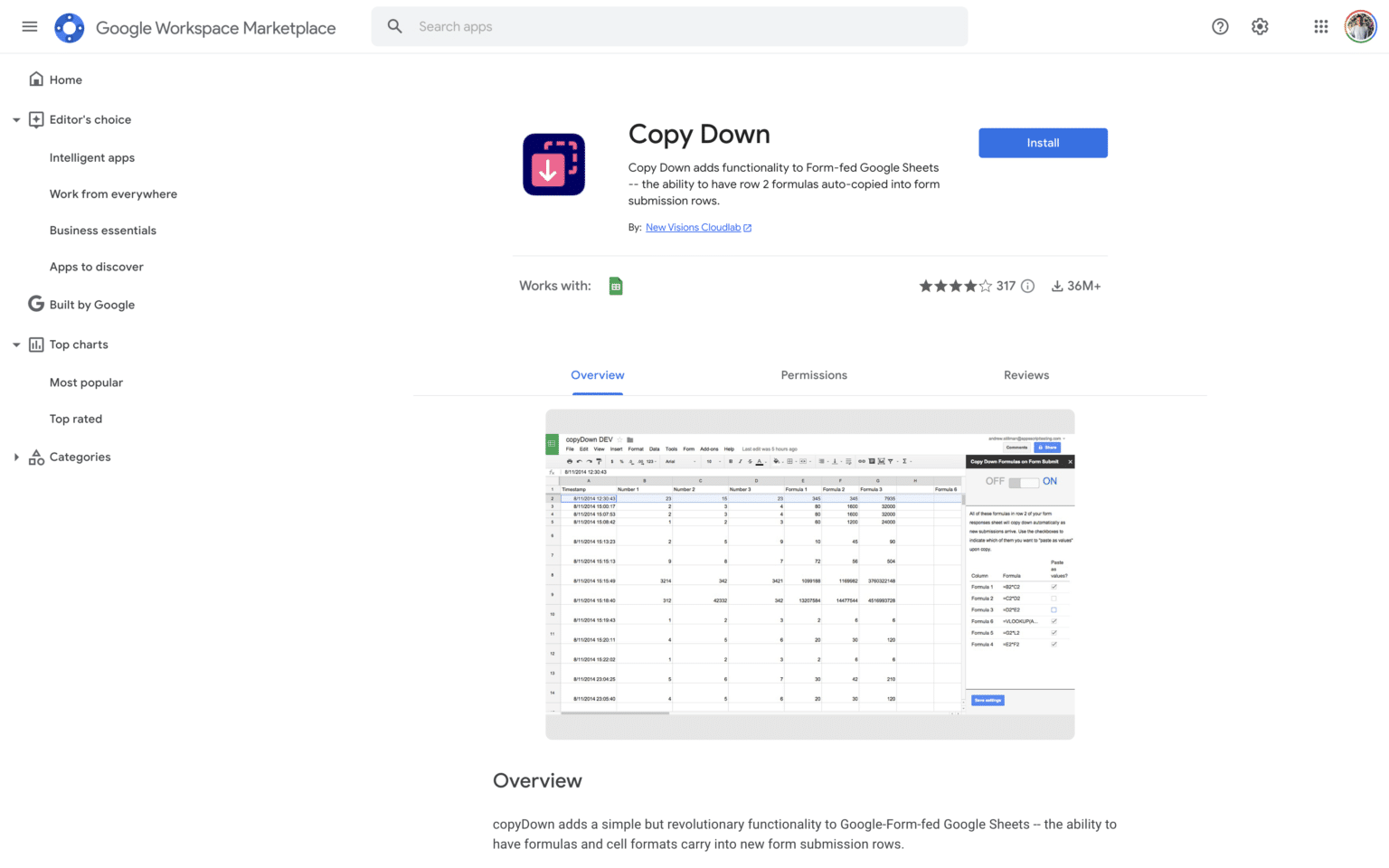The image size is (1389, 868).
Task: Switch to the Permissions tab
Action: (x=813, y=374)
